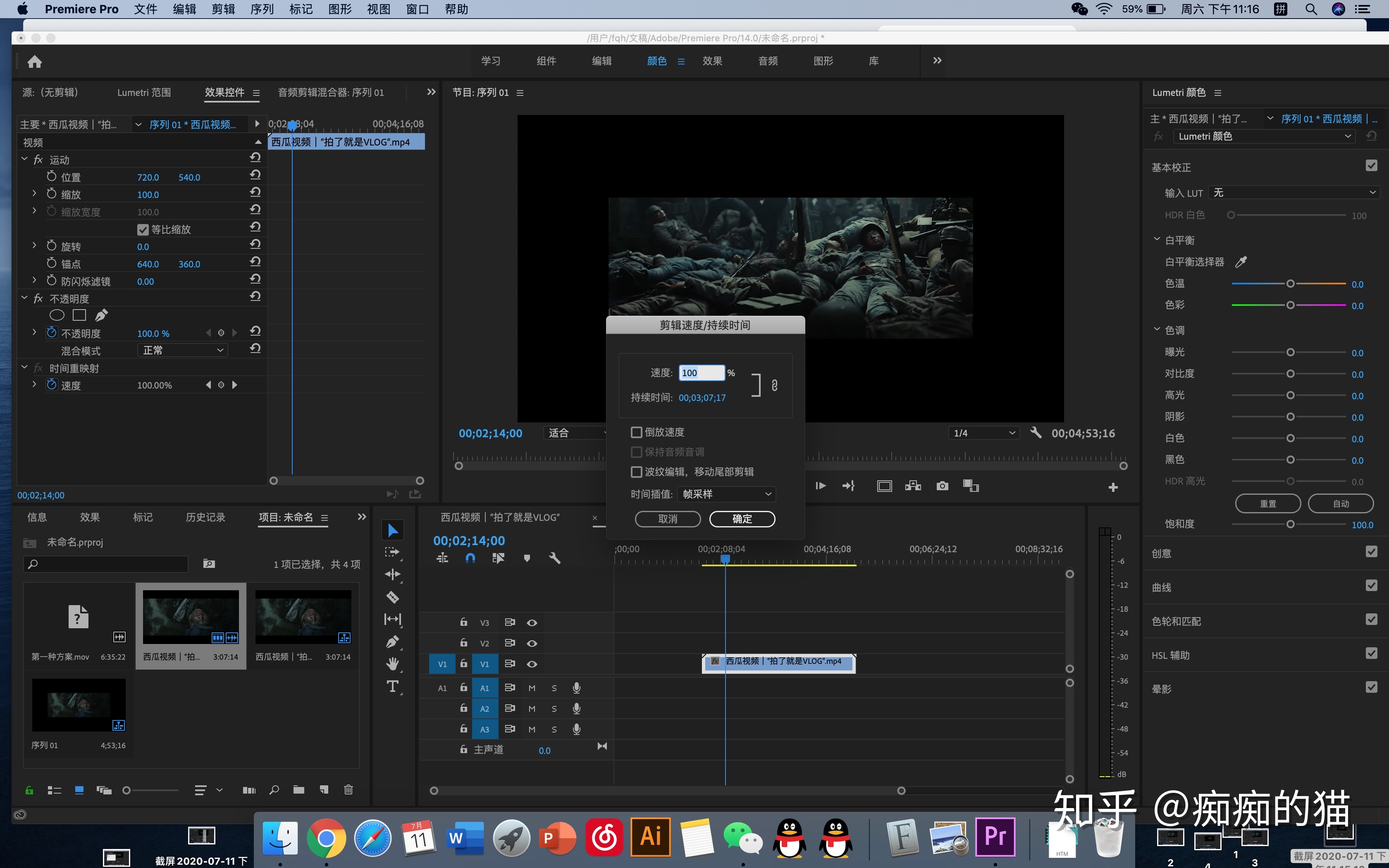Image resolution: width=1389 pixels, height=868 pixels.
Task: Mute the A1 audio track
Action: [x=532, y=688]
